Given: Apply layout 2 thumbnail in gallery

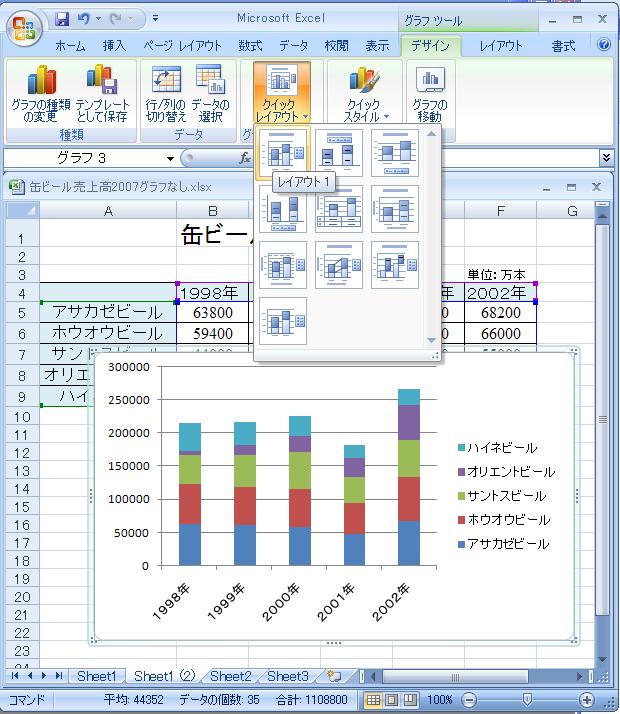Looking at the screenshot, I should click(x=339, y=153).
